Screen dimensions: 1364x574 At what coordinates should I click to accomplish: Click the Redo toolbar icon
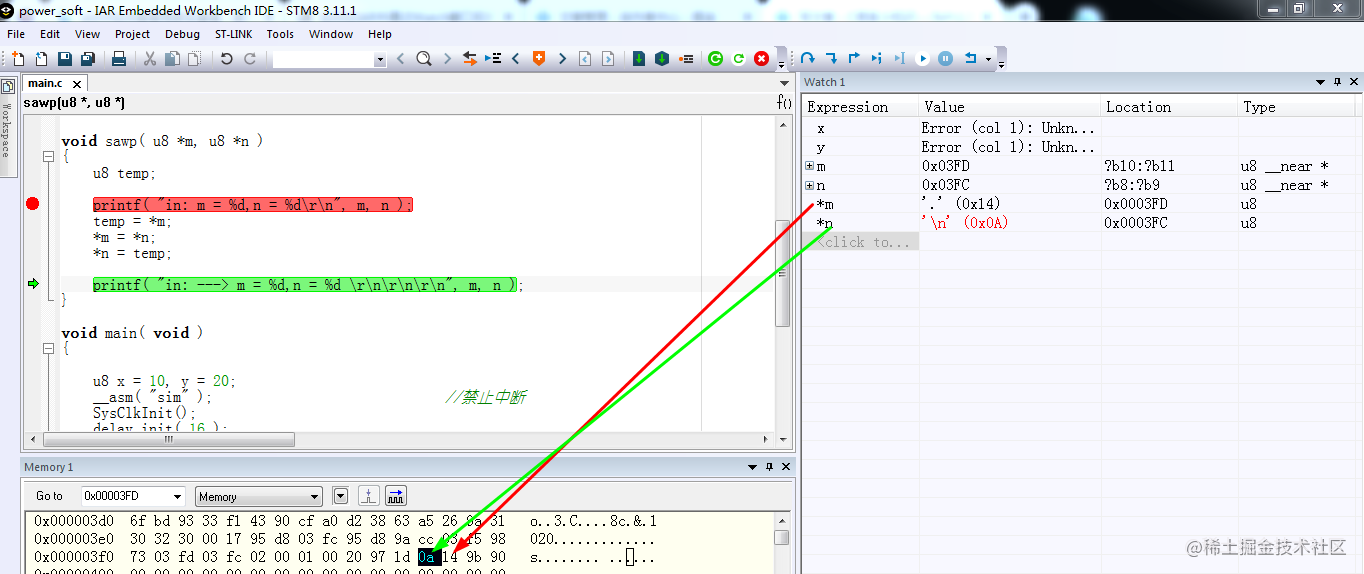(250, 59)
